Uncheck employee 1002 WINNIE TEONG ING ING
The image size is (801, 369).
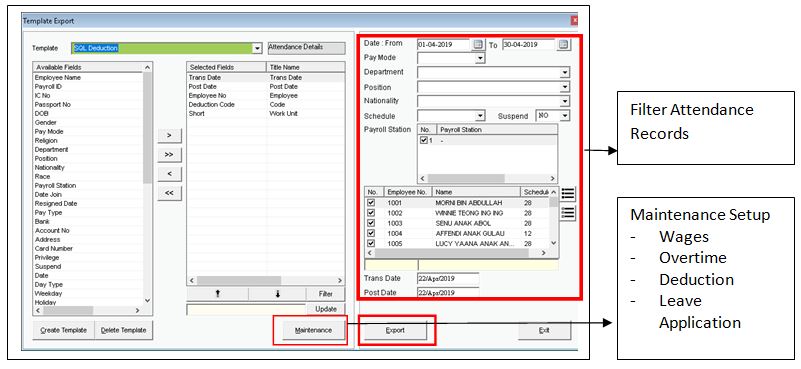click(371, 213)
